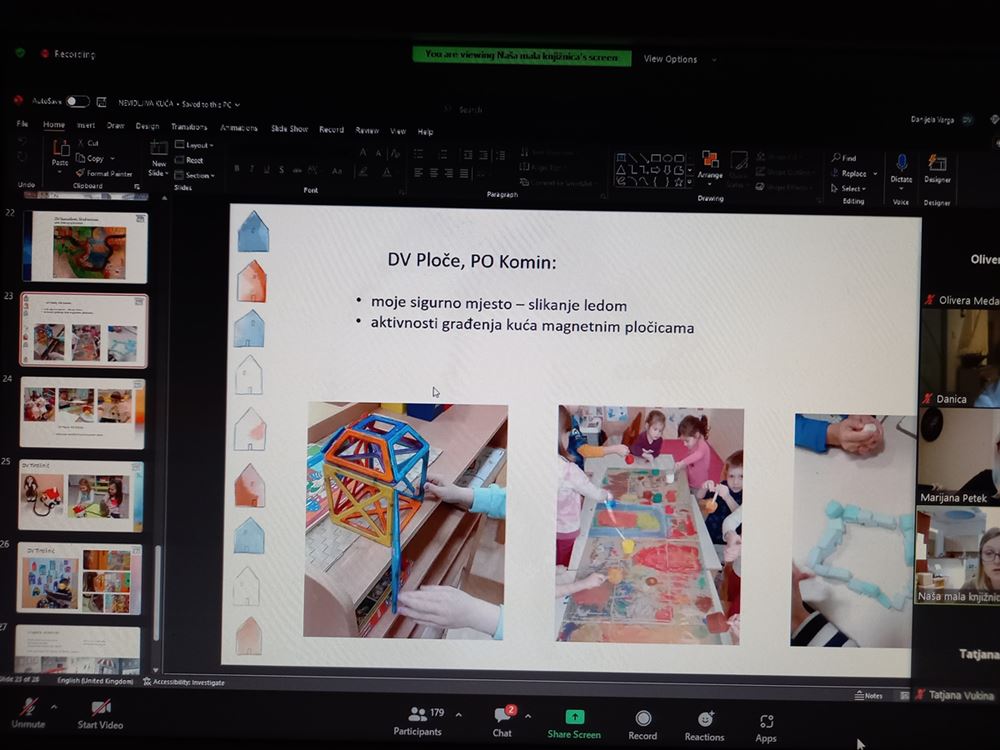Open the Replace options arrow
This screenshot has height=750, width=1000.
pyautogui.click(x=875, y=173)
